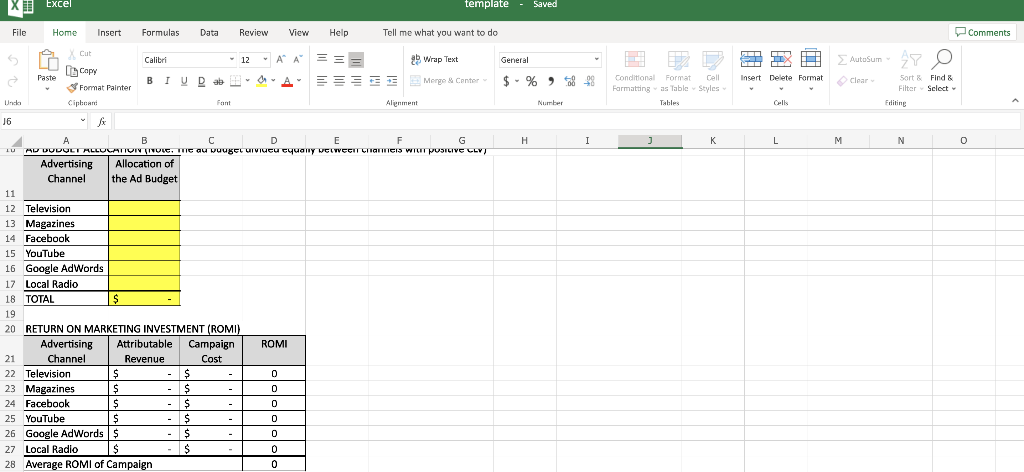This screenshot has height=472, width=1024.
Task: Select Middle Align icon
Action: coord(339,59)
